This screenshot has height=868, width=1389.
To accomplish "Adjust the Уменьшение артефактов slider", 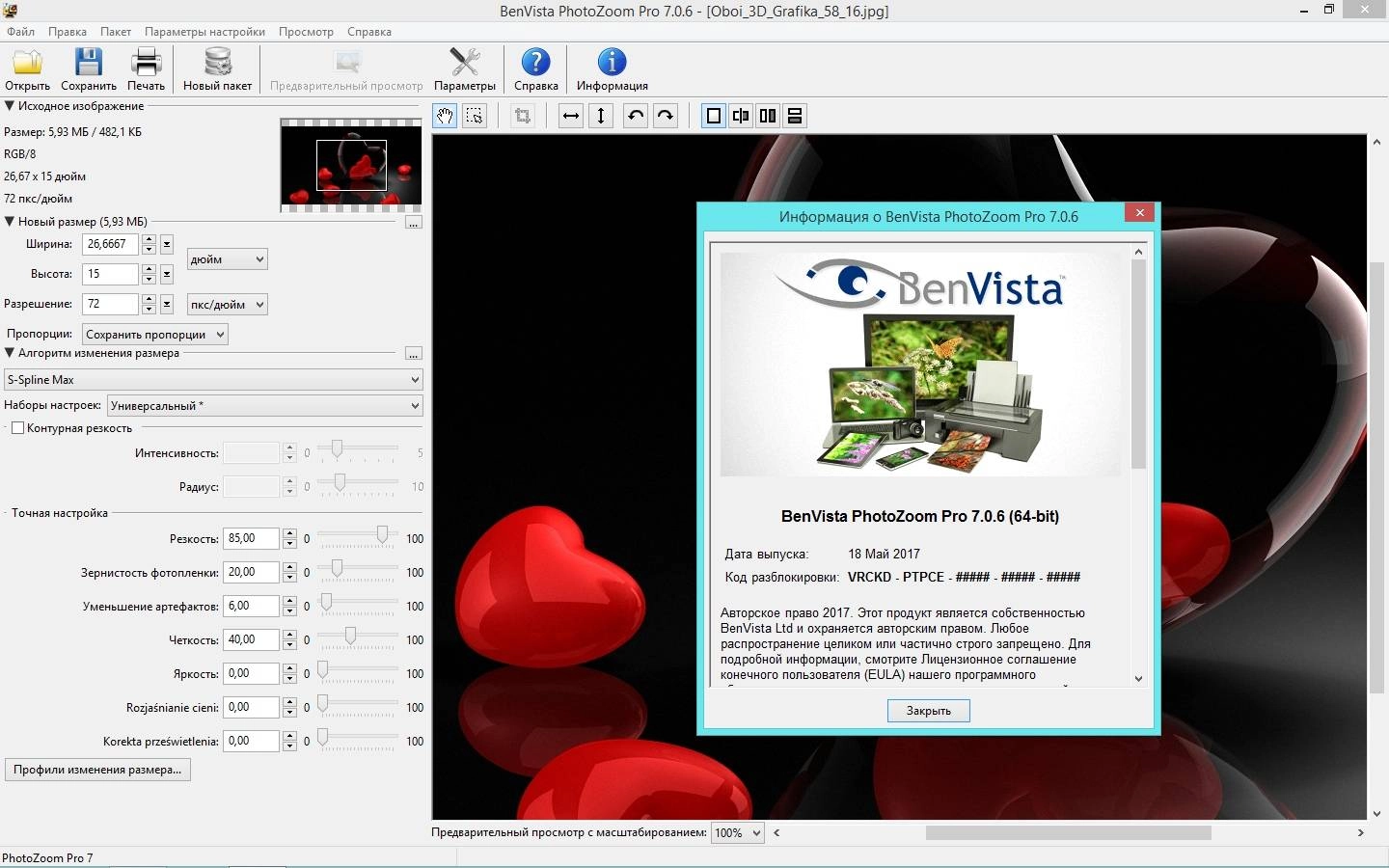I will pos(326,602).
